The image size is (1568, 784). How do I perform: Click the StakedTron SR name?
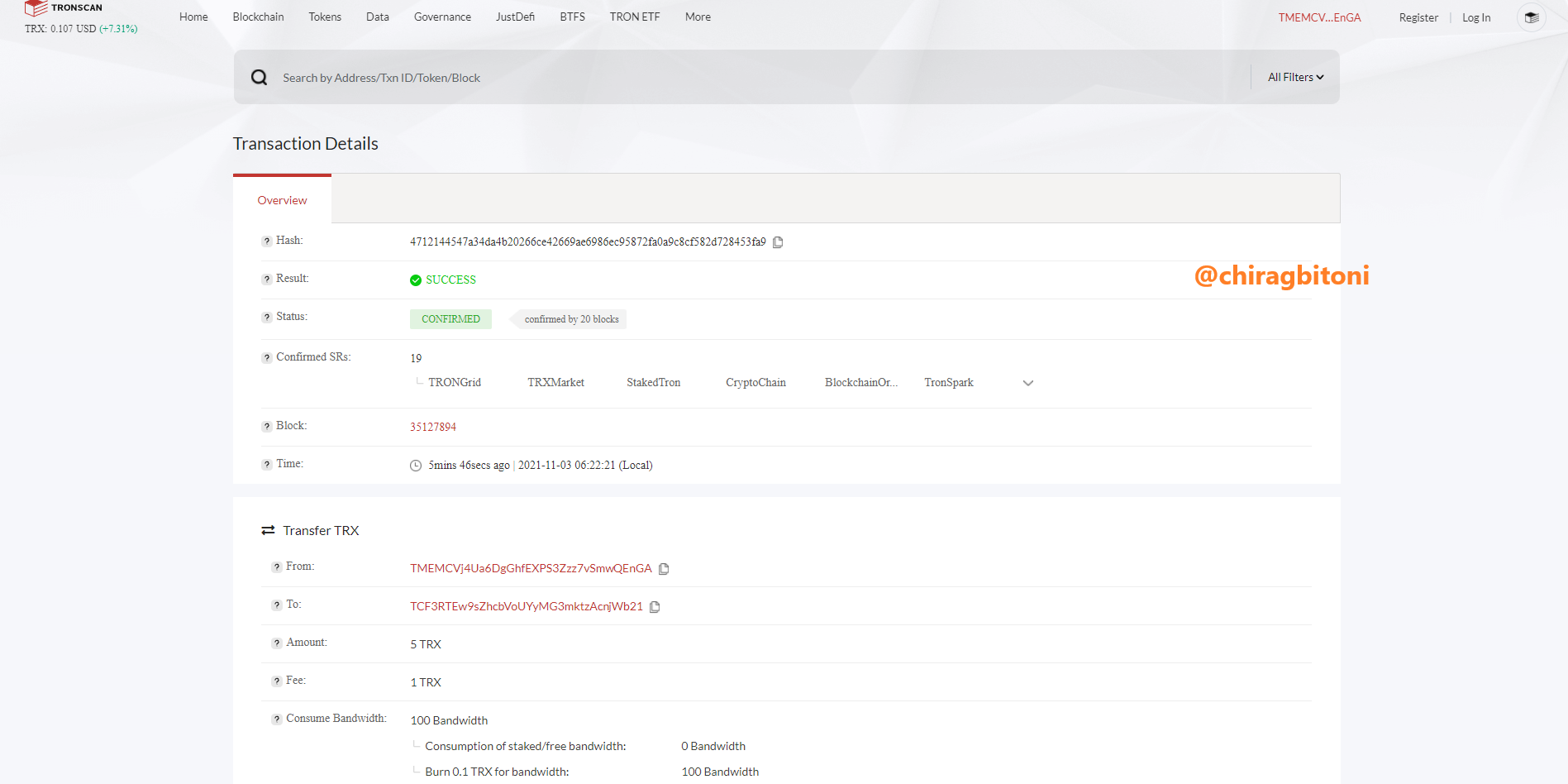pyautogui.click(x=653, y=382)
